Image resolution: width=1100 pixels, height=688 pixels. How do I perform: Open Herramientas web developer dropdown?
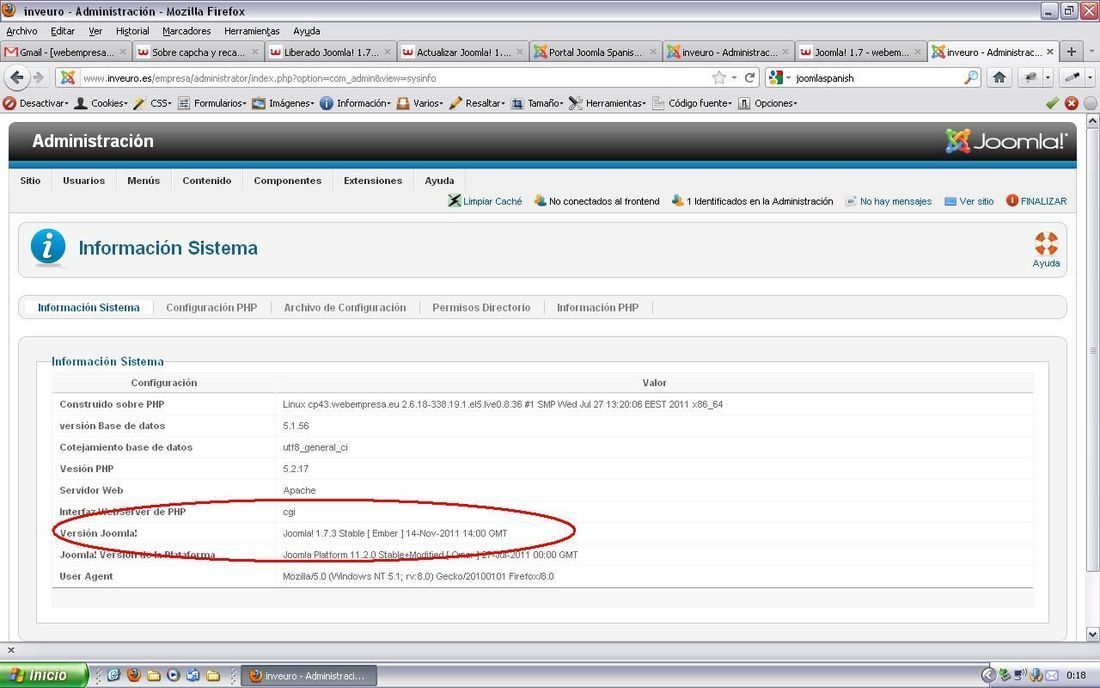(x=607, y=103)
